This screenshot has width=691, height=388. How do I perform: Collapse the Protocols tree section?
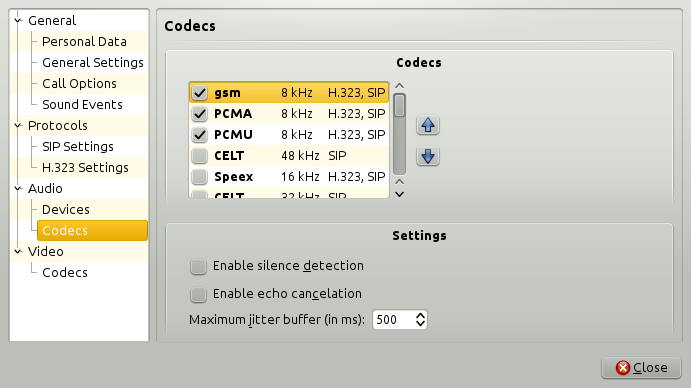(x=18, y=126)
